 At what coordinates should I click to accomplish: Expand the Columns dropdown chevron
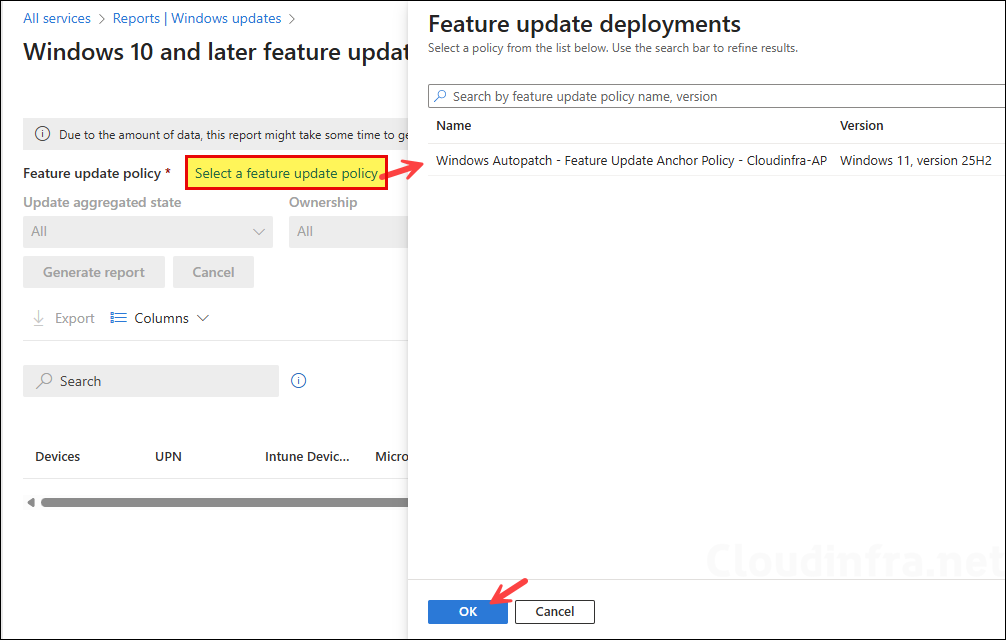[203, 317]
